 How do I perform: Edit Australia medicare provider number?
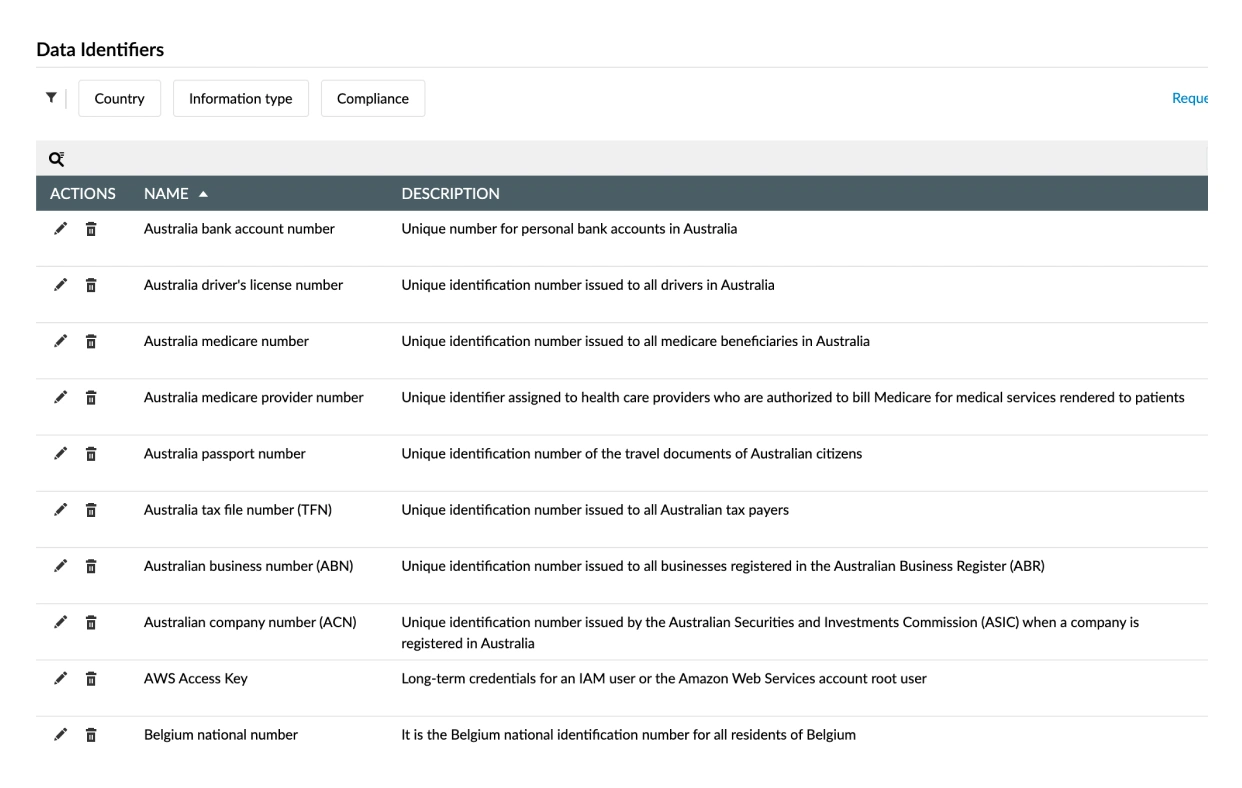click(61, 398)
